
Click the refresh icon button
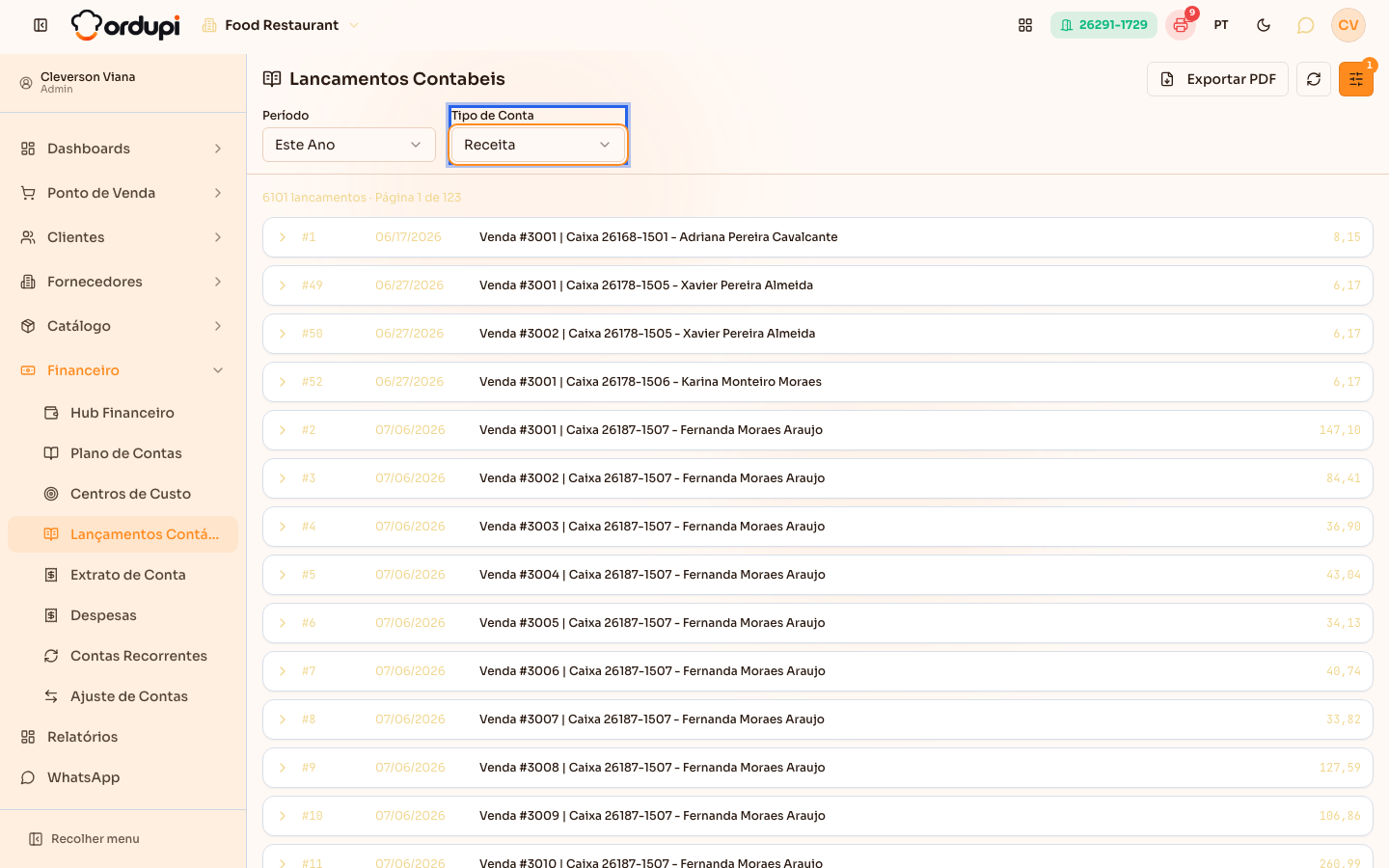(x=1314, y=79)
